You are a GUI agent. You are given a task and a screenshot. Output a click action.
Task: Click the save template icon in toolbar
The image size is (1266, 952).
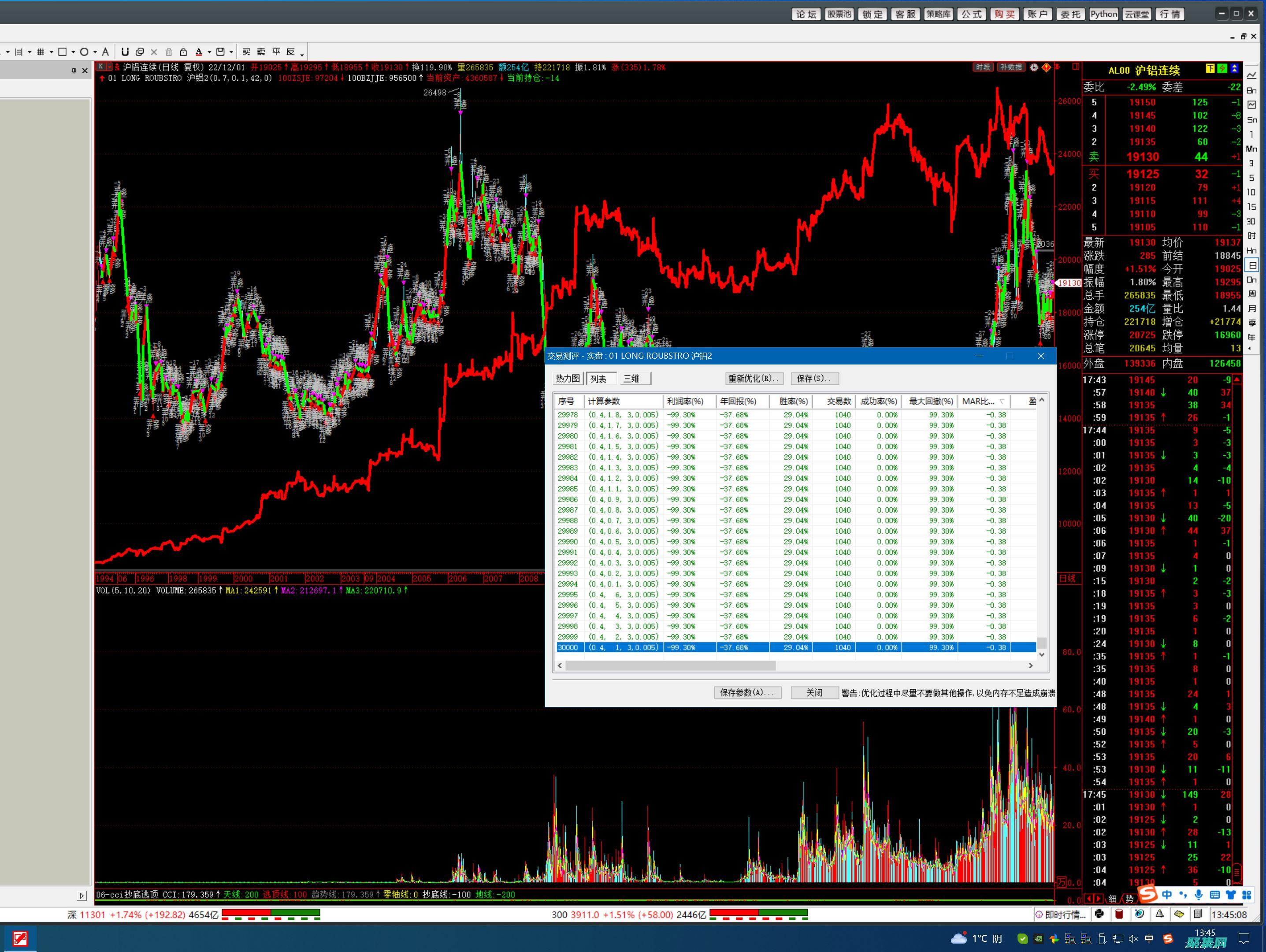coord(220,52)
